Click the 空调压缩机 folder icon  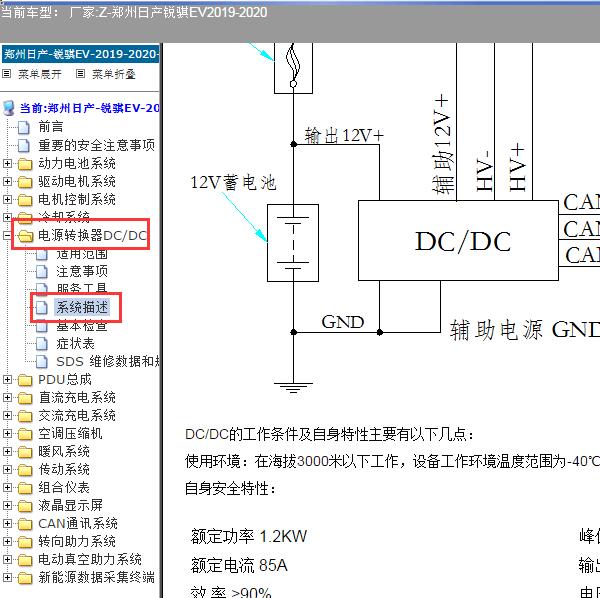pyautogui.click(x=25, y=434)
